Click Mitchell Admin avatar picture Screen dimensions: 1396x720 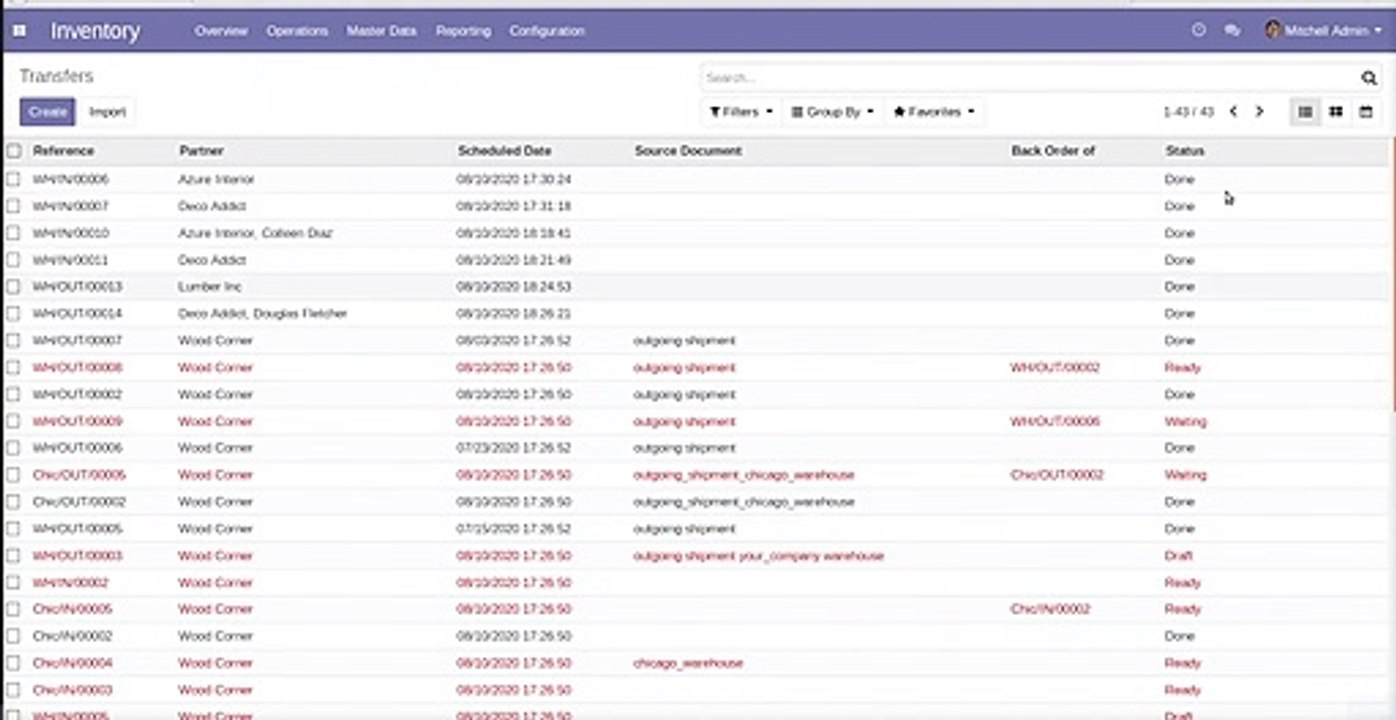1273,31
